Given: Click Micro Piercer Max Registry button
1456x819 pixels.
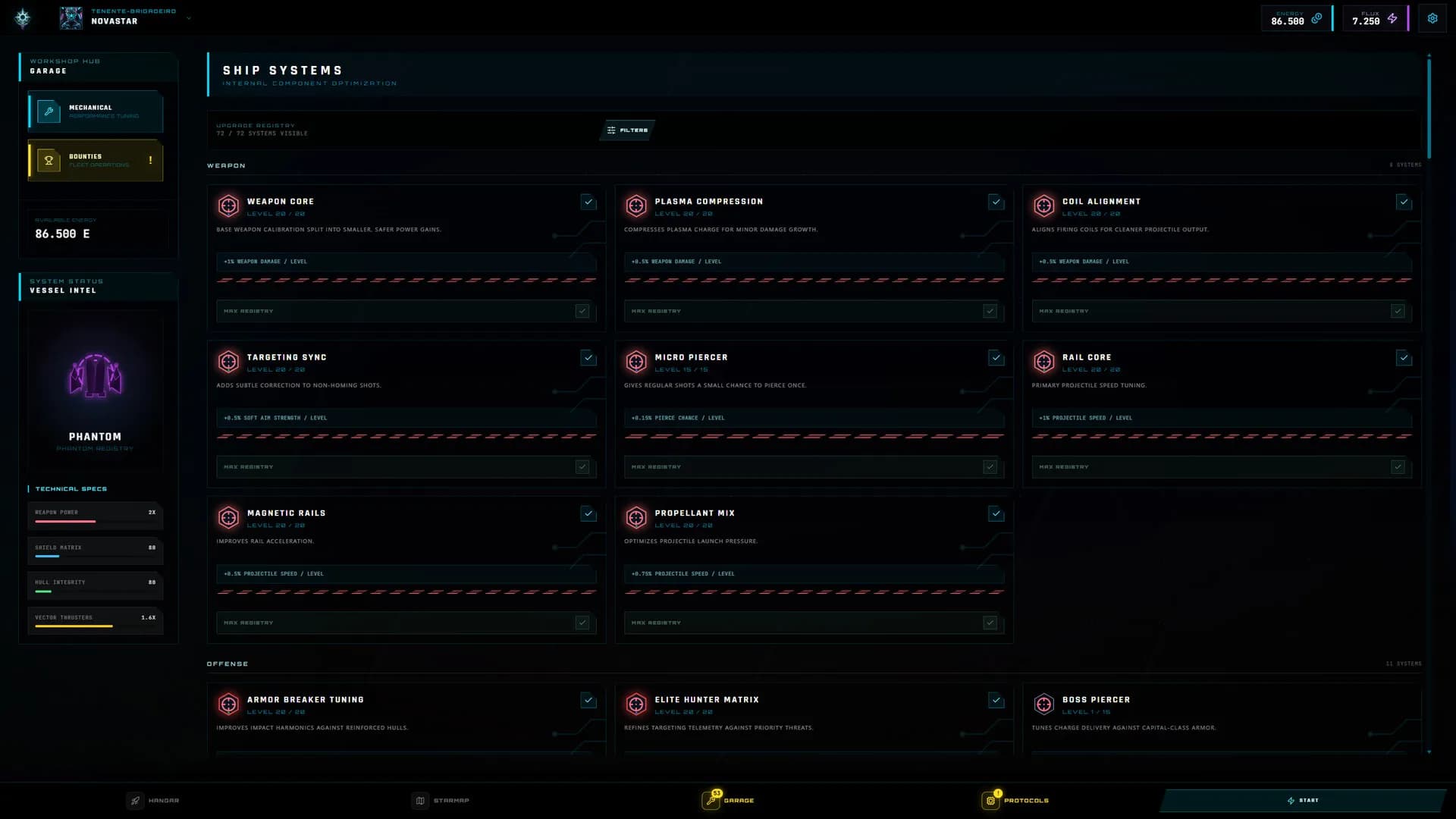Looking at the screenshot, I should [814, 467].
